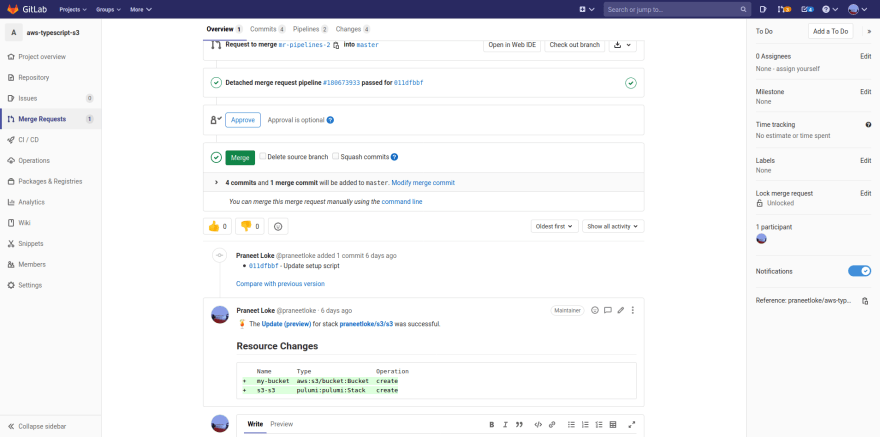880x437 pixels.
Task: Copy reference clipboard icon in sidebar
Action: point(865,301)
